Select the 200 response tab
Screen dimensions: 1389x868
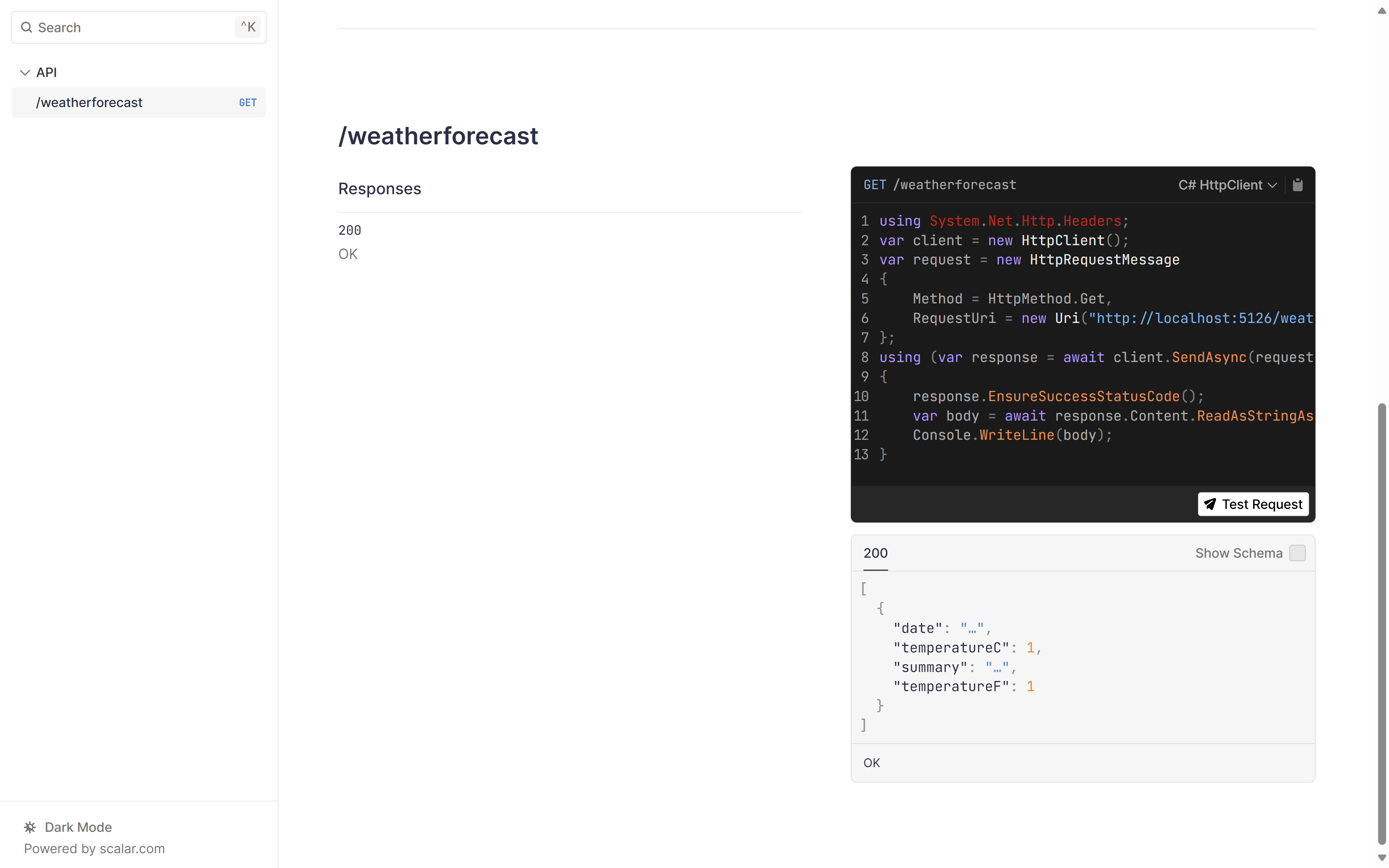point(875,553)
